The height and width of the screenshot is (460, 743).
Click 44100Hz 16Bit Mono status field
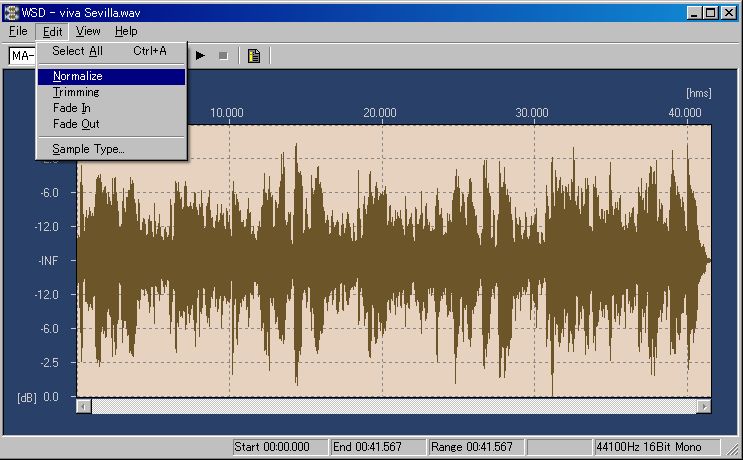coord(657,447)
